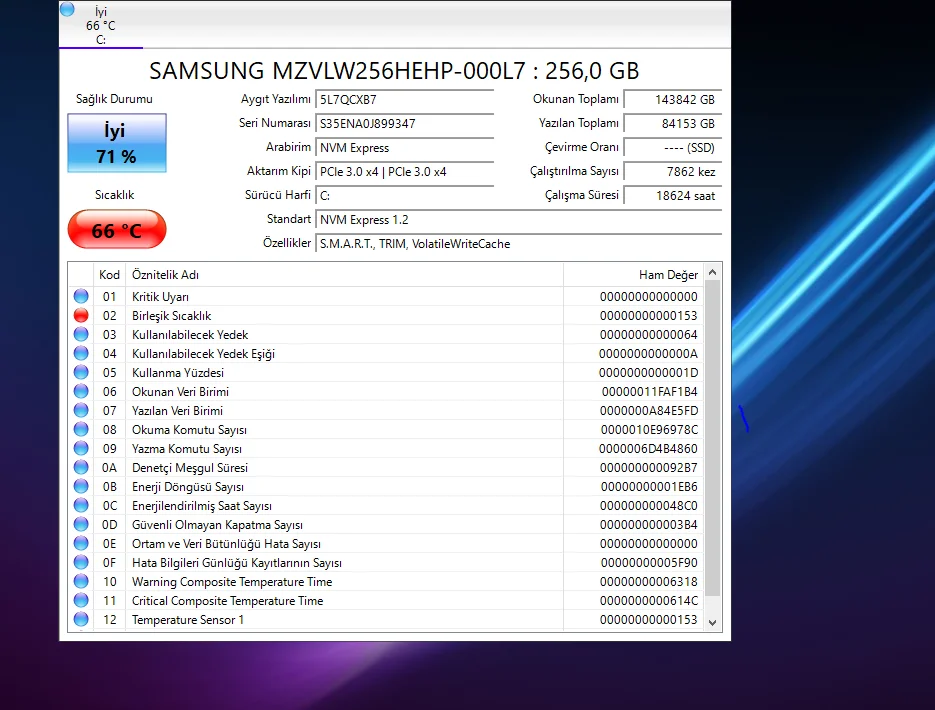Click the Seri Numarası field S35ENA0J899347
The height and width of the screenshot is (710, 935).
click(x=404, y=123)
